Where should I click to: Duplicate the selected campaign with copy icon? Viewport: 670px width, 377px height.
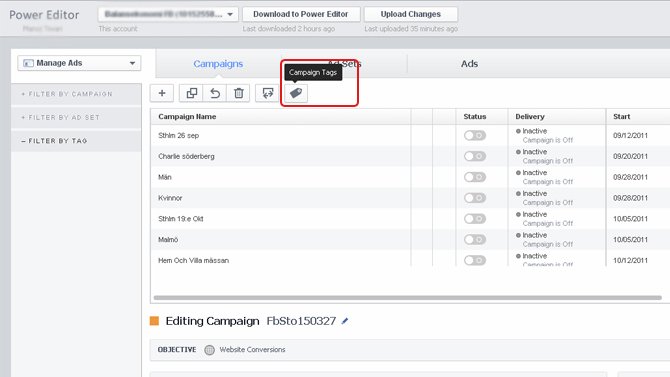coord(191,93)
